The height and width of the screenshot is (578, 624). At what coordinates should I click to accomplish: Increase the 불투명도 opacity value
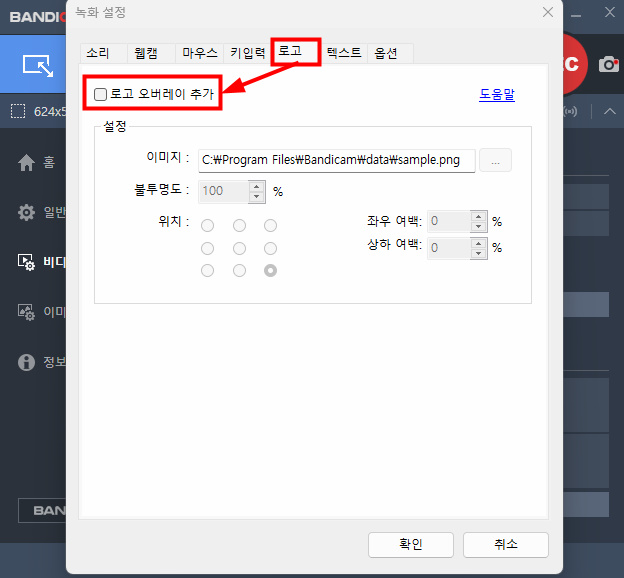(257, 186)
